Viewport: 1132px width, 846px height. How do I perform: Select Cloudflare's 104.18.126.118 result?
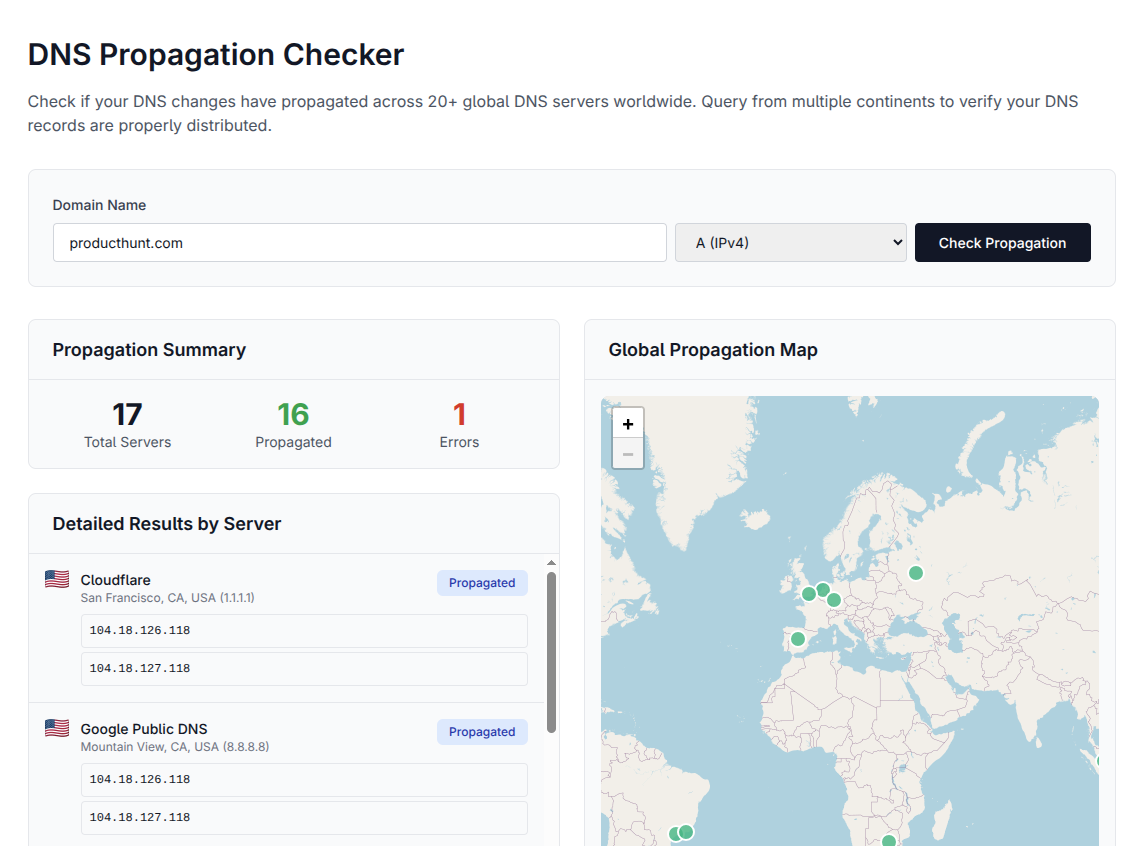tap(304, 631)
